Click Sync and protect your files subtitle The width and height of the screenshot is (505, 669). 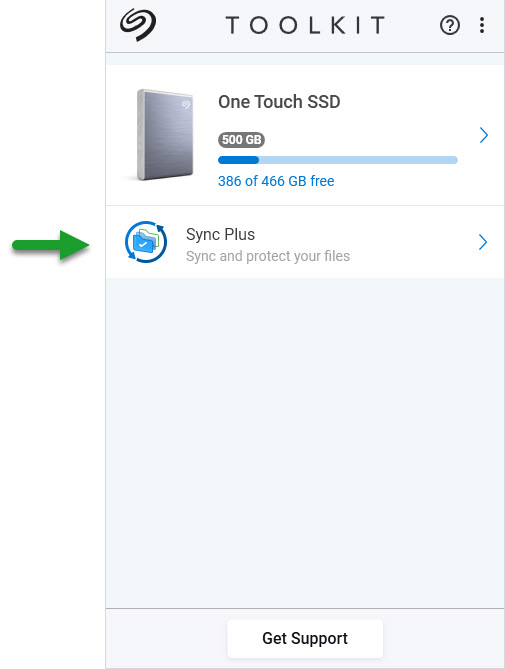pos(268,256)
